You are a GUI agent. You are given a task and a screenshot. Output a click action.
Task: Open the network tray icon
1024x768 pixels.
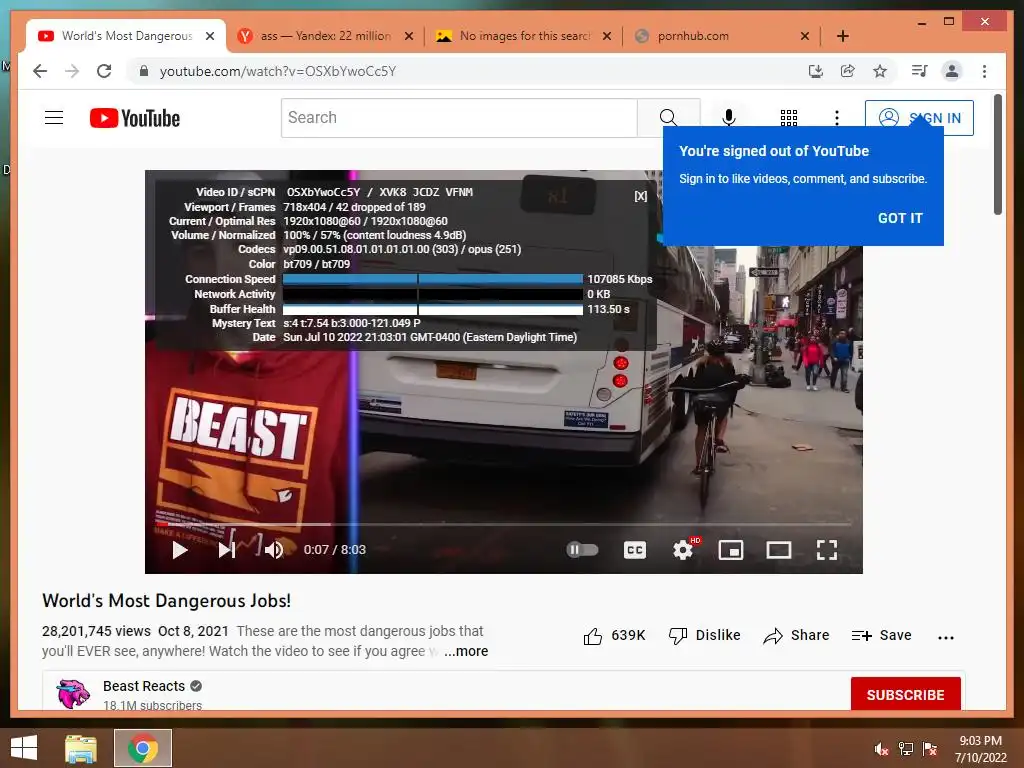906,749
